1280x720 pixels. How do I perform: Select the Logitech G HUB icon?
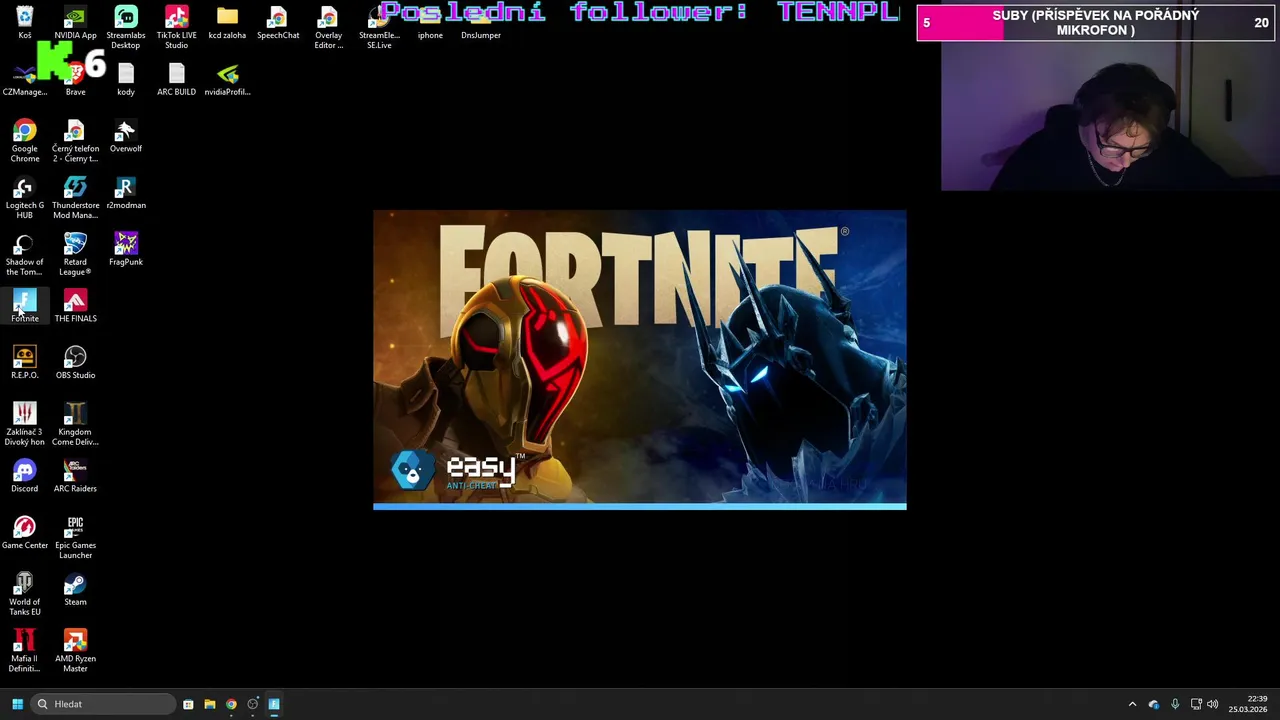[x=24, y=198]
